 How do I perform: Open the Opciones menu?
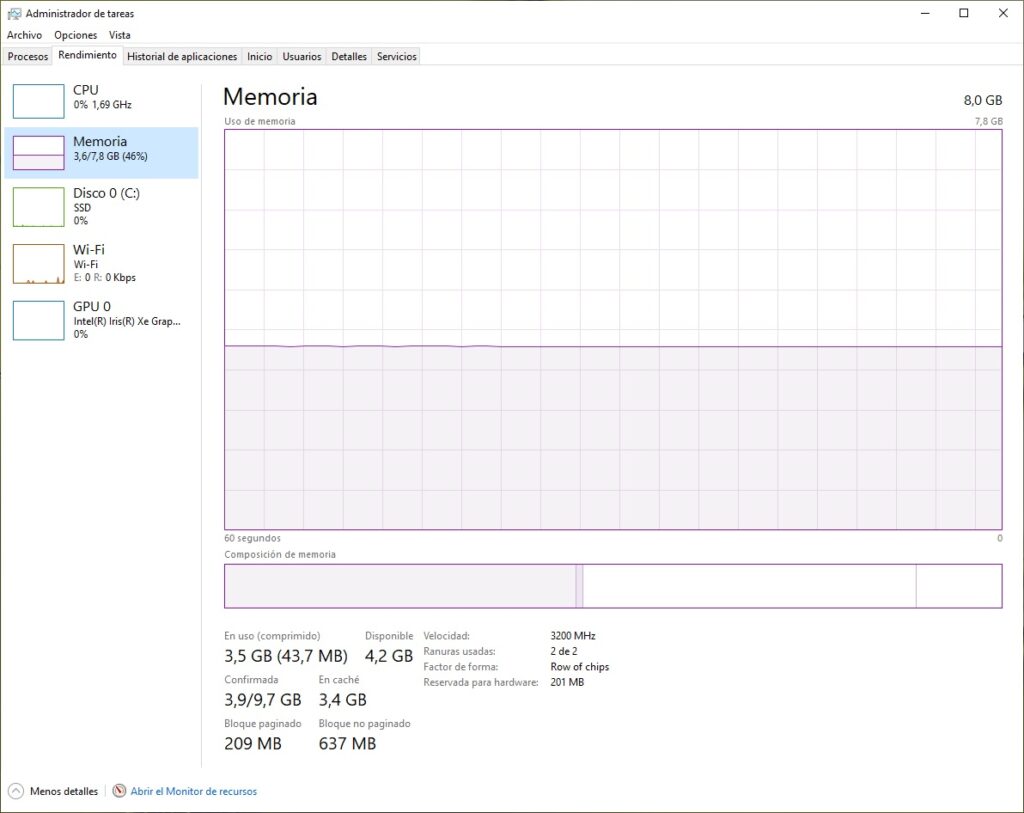(x=76, y=35)
